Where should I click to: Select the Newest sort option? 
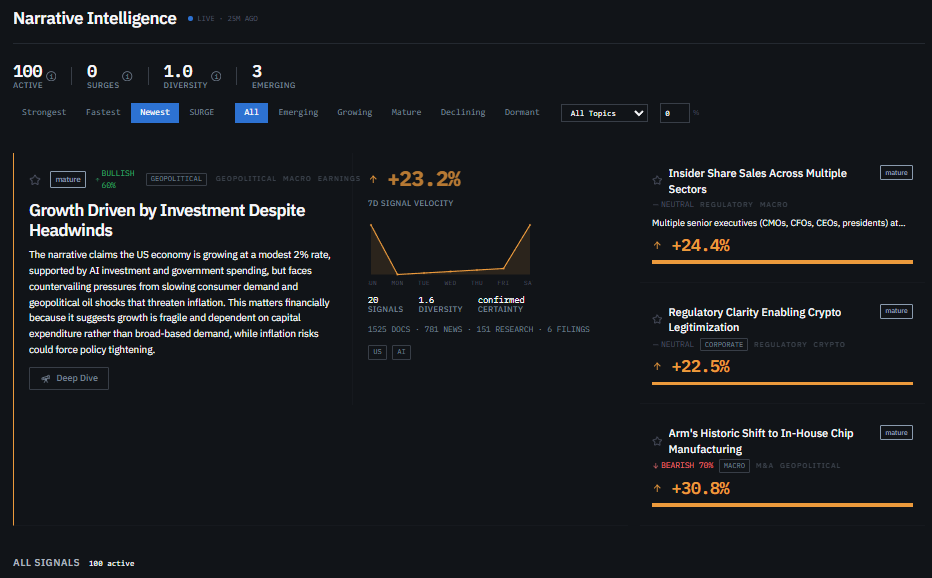click(x=155, y=112)
